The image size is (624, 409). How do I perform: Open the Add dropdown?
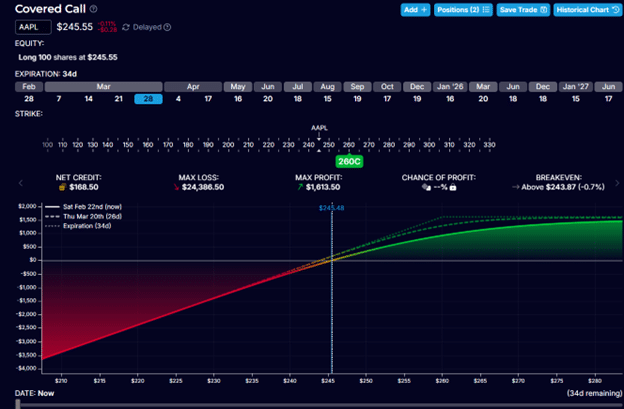415,10
